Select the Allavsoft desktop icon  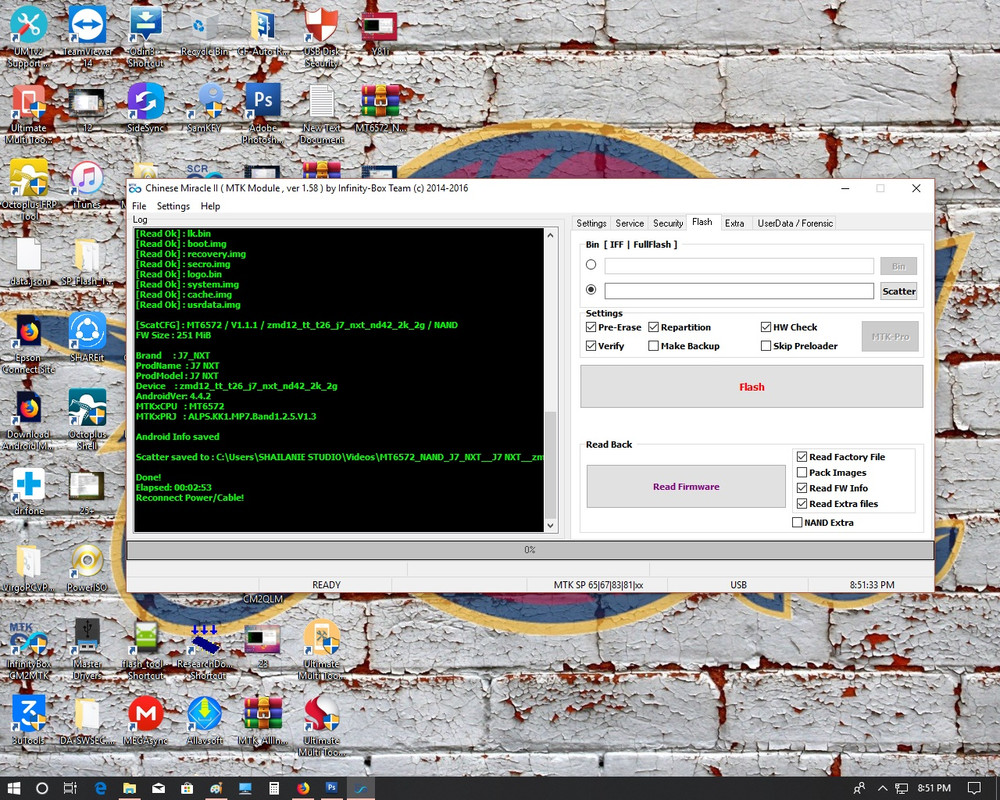click(204, 721)
